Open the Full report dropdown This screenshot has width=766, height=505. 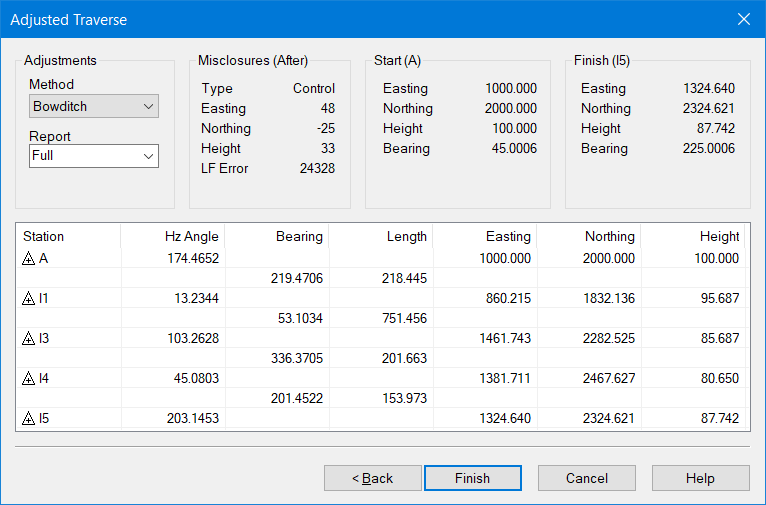[94, 156]
